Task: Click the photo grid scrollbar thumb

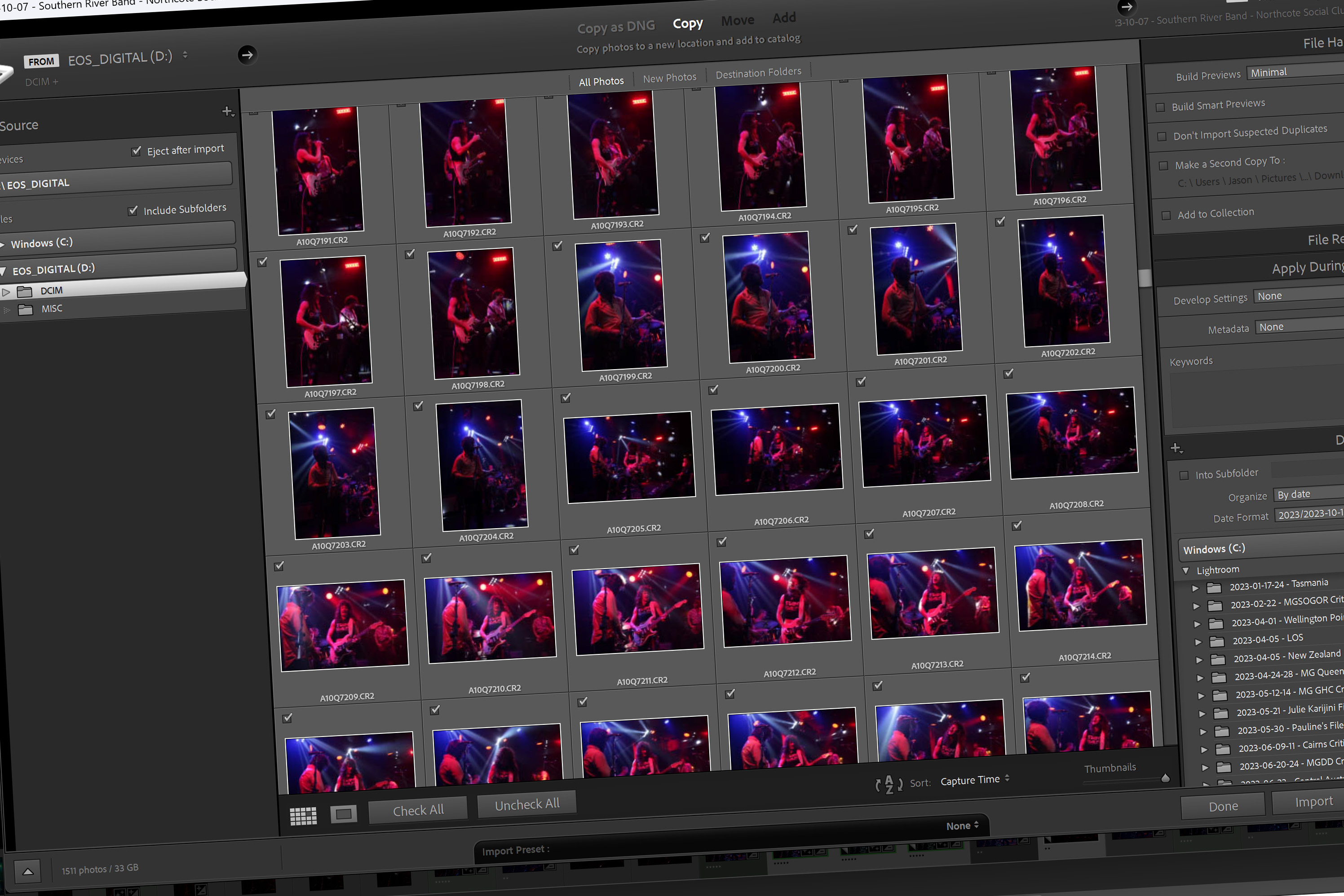Action: point(1145,278)
